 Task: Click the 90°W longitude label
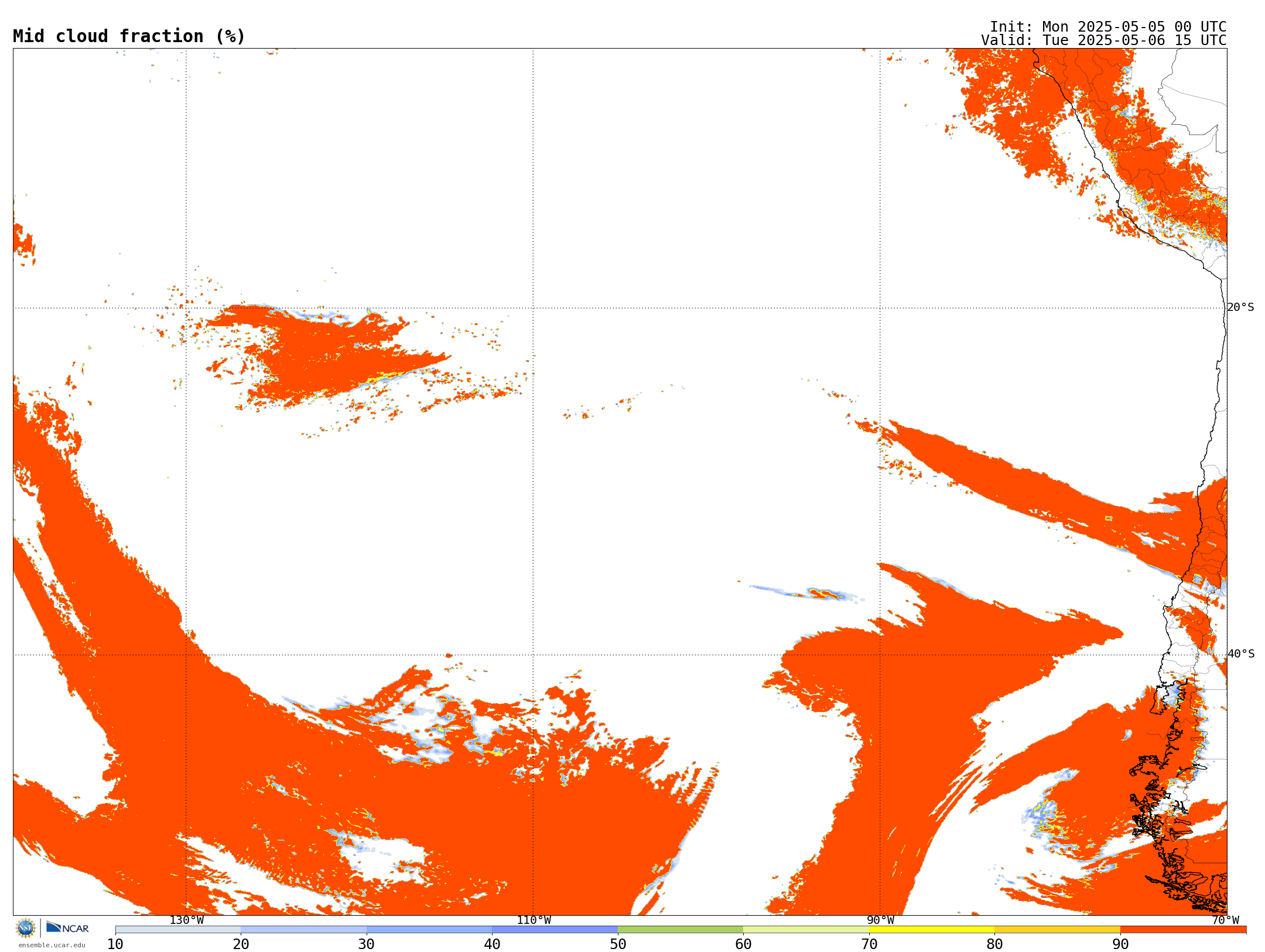click(x=880, y=920)
